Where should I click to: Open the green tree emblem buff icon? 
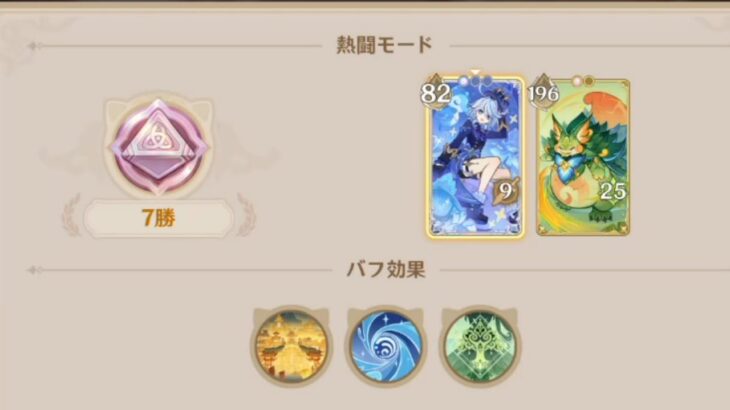480,346
